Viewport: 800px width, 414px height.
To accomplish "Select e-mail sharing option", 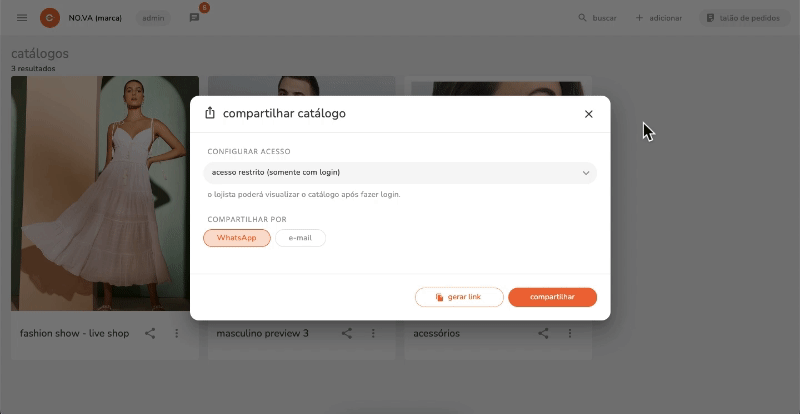I will 300,238.
